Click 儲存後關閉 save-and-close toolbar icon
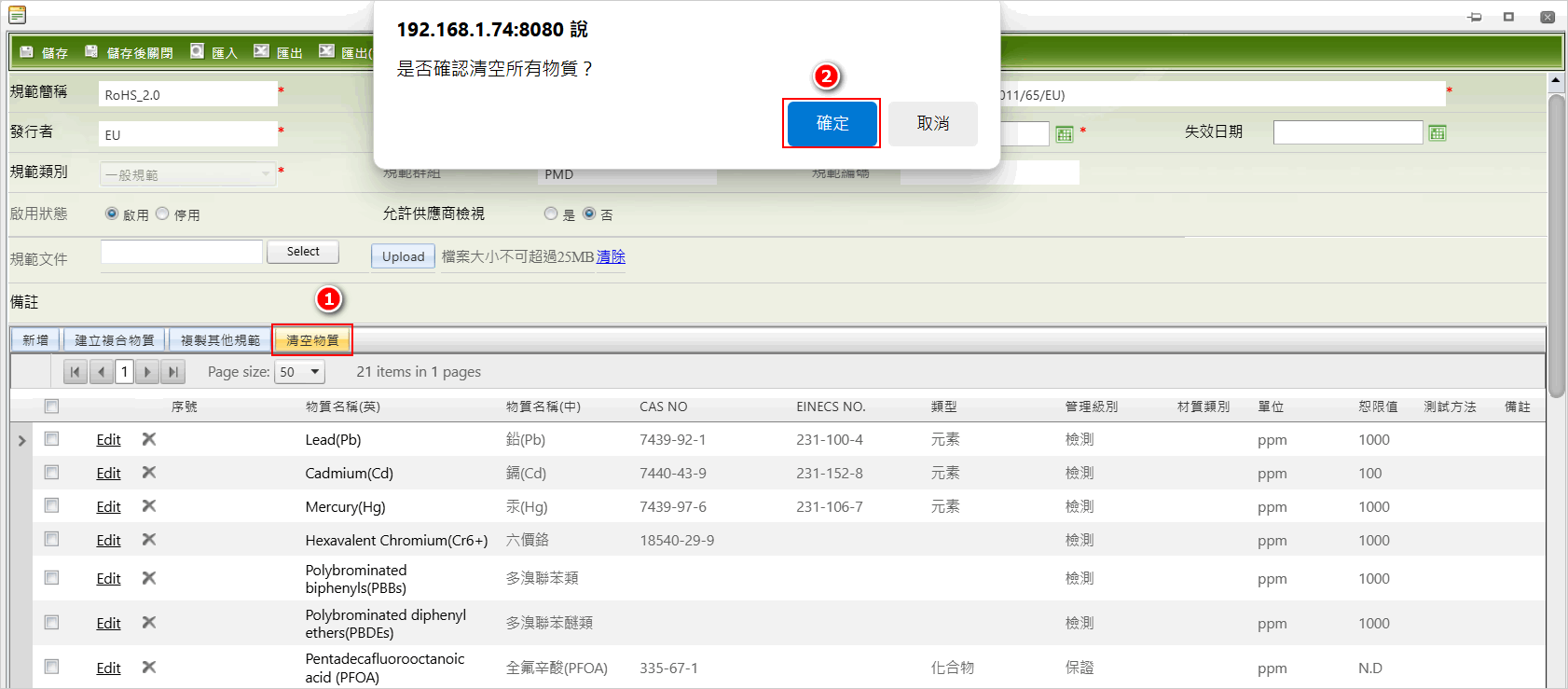Viewport: 1568px width, 689px height. [91, 51]
